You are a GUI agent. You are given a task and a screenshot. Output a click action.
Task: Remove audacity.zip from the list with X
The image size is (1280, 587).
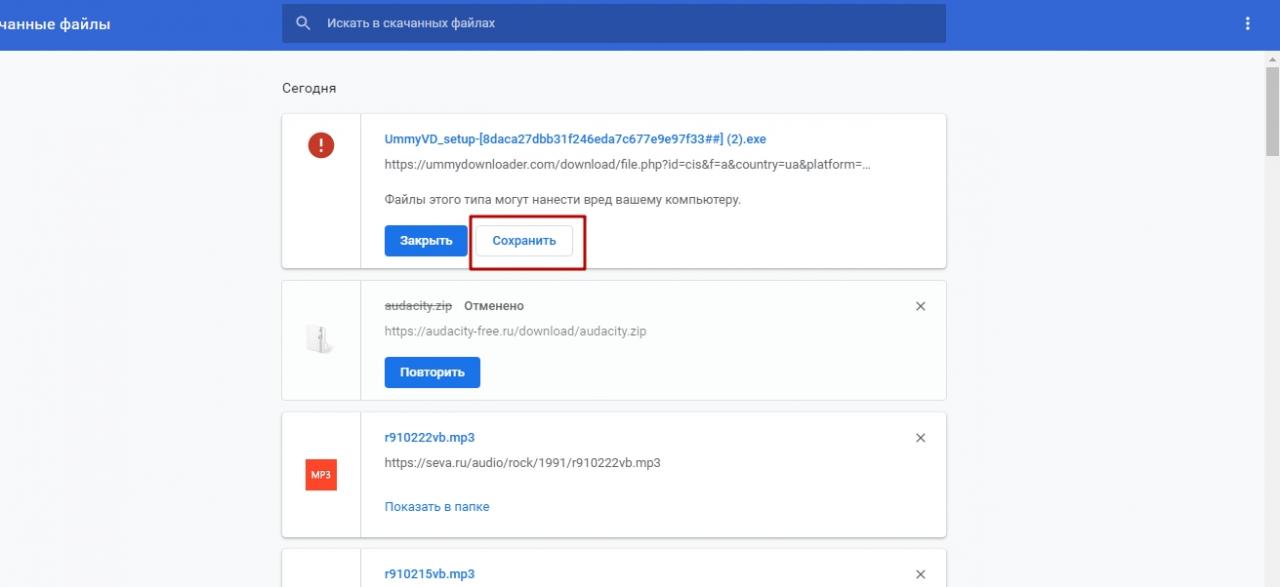point(920,306)
